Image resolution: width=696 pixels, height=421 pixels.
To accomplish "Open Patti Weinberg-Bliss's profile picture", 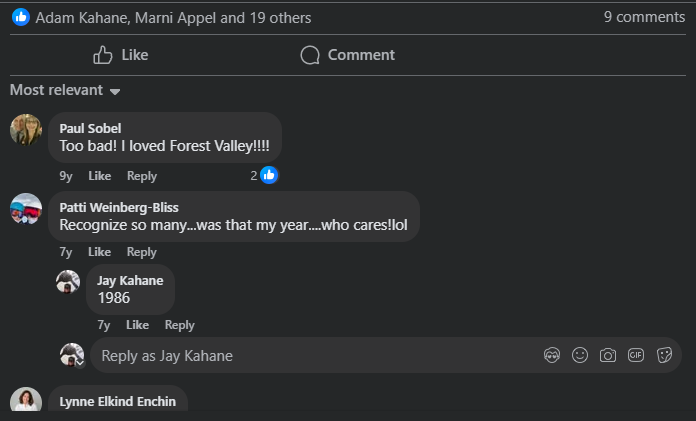I will coord(26,208).
